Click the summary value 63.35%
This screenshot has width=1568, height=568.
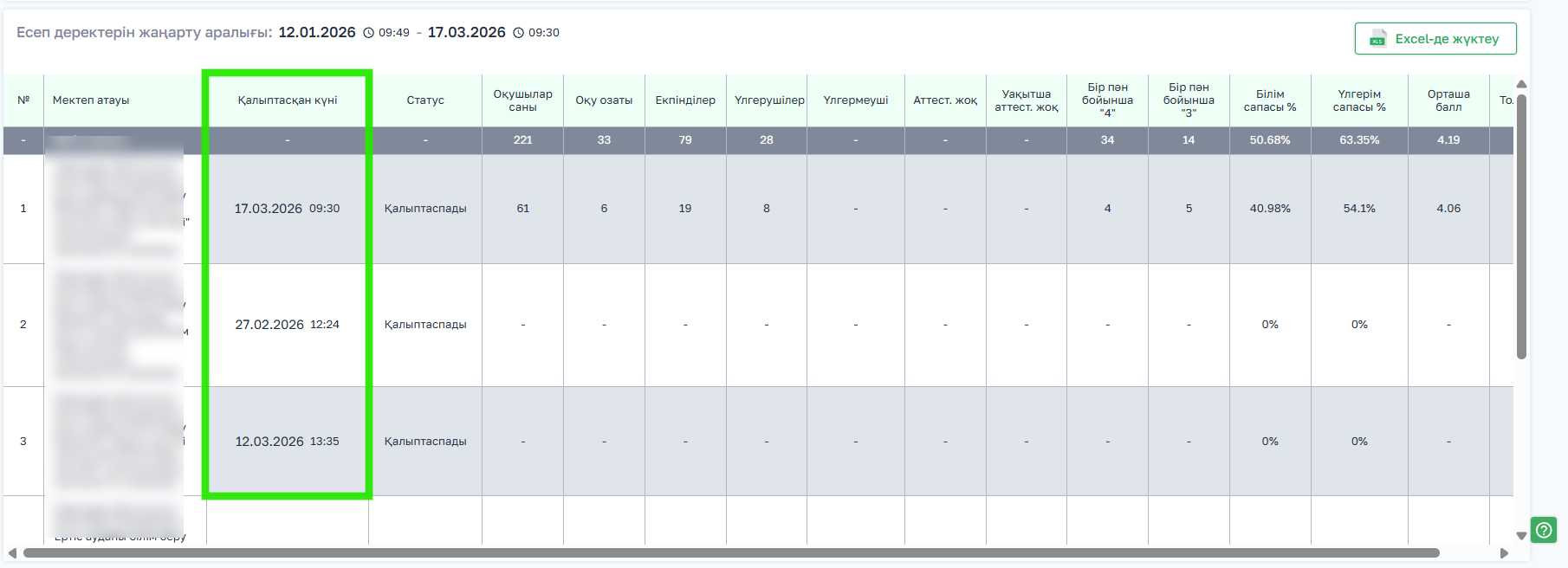coord(1359,140)
